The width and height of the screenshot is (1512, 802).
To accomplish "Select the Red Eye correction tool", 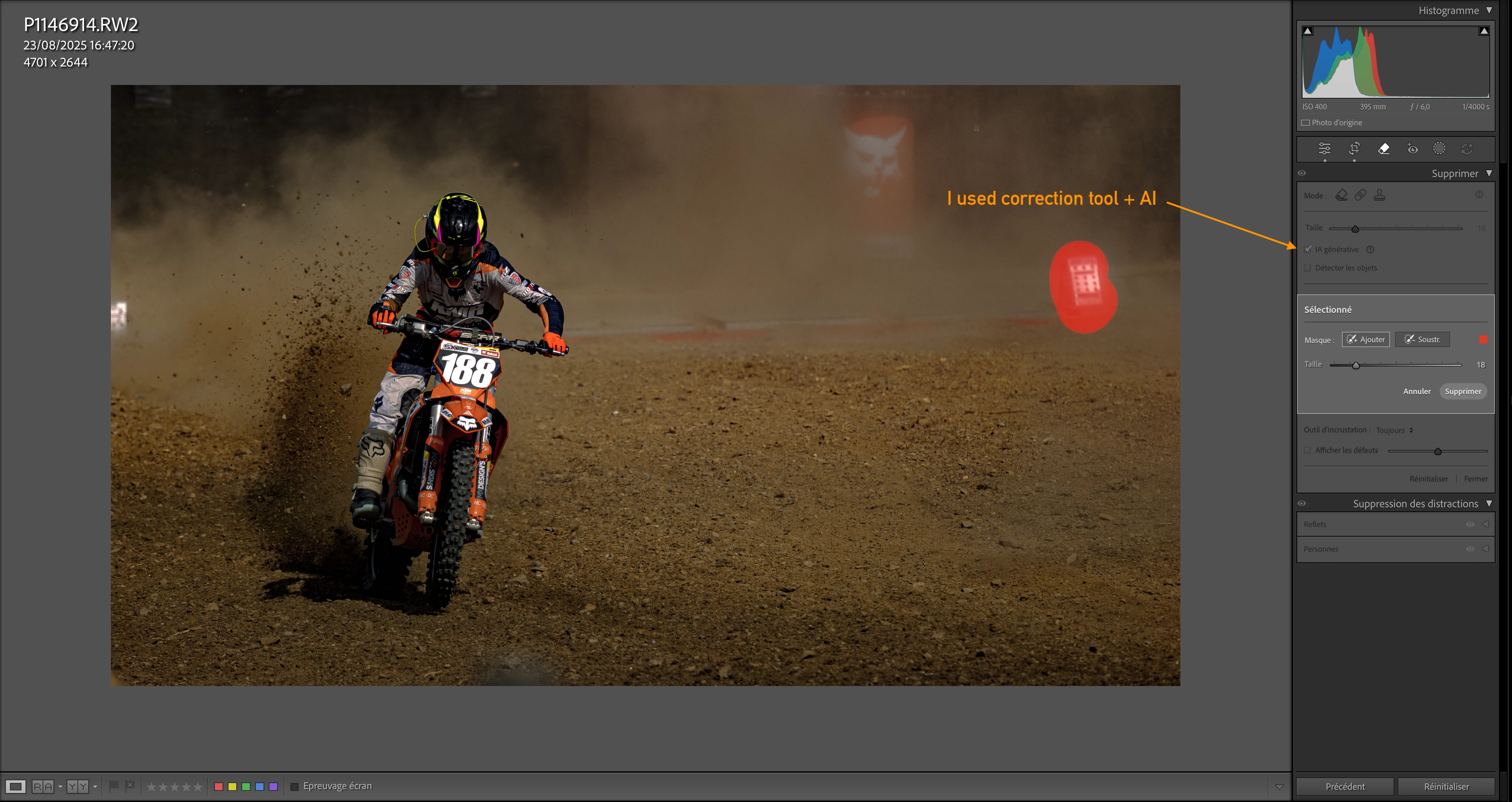I will tap(1412, 149).
